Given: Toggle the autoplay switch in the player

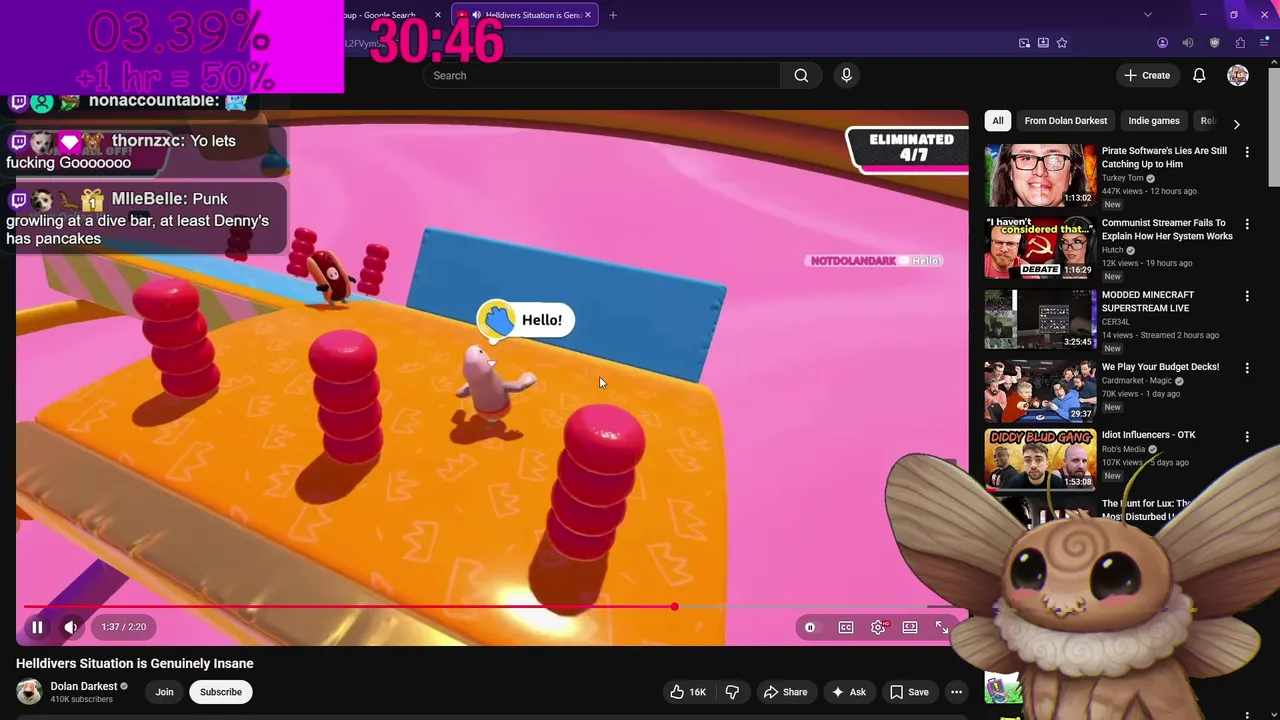Looking at the screenshot, I should click(810, 627).
